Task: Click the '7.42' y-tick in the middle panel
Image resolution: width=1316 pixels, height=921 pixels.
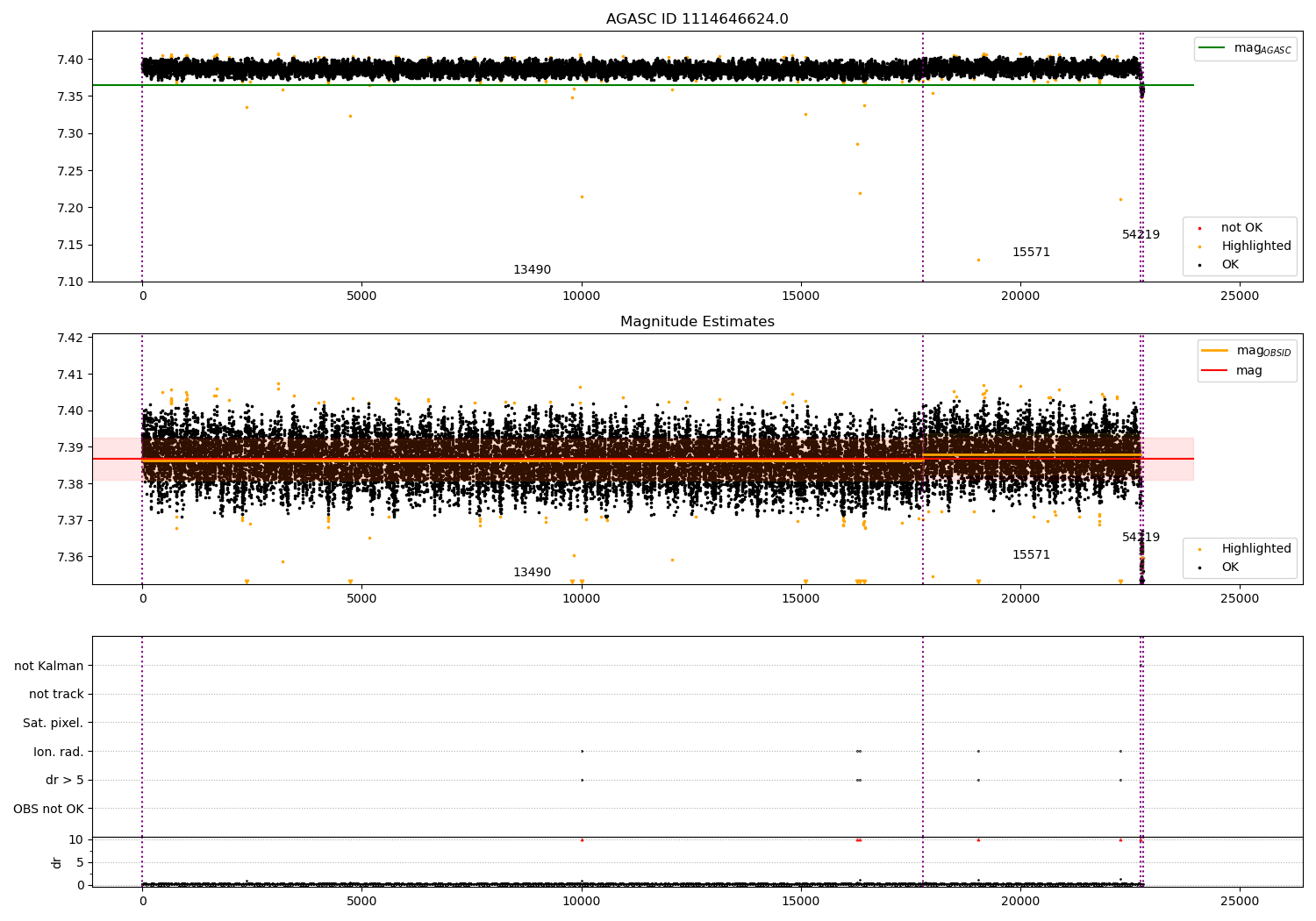Action: (70, 338)
